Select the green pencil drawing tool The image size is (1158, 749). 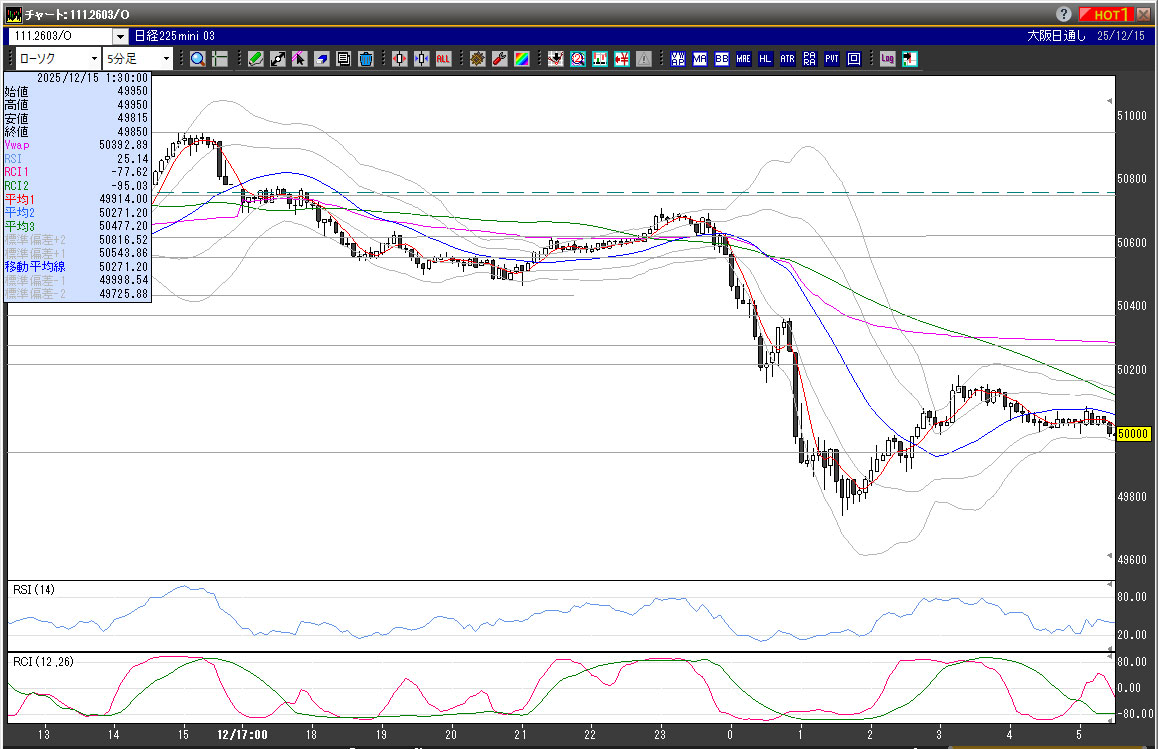(x=256, y=59)
